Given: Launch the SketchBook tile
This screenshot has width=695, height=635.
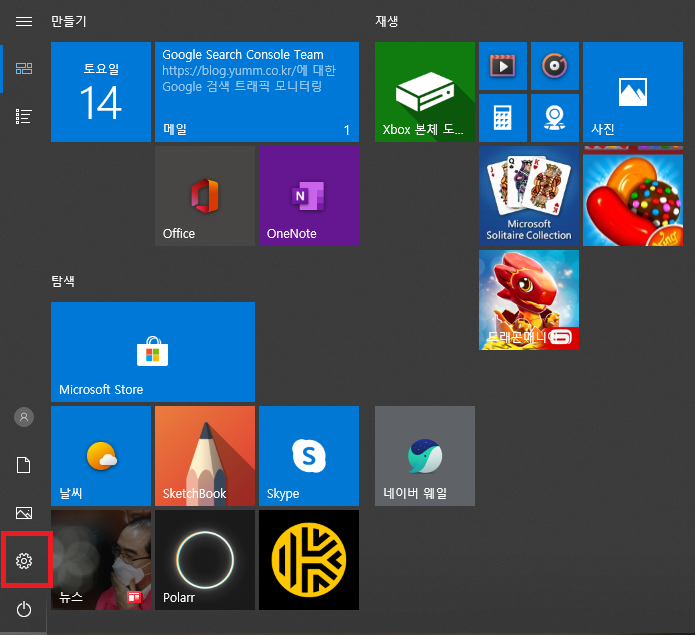Looking at the screenshot, I should pyautogui.click(x=205, y=456).
